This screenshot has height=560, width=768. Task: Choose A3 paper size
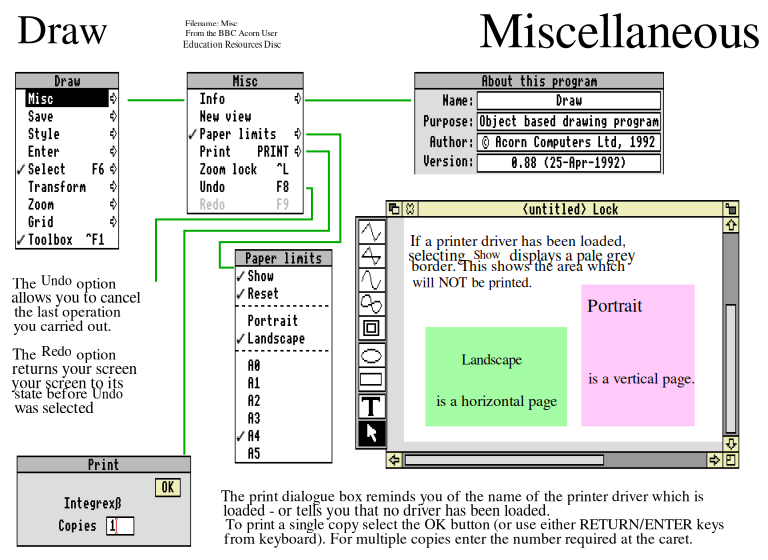pos(284,418)
